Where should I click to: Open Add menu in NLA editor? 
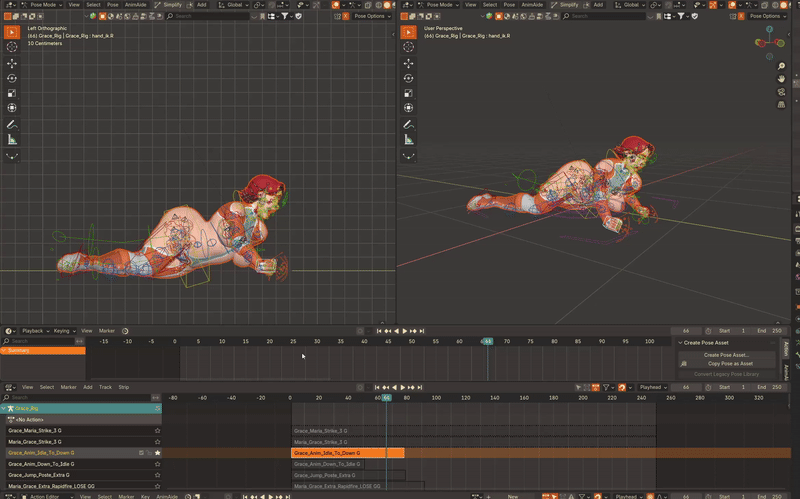coord(88,387)
